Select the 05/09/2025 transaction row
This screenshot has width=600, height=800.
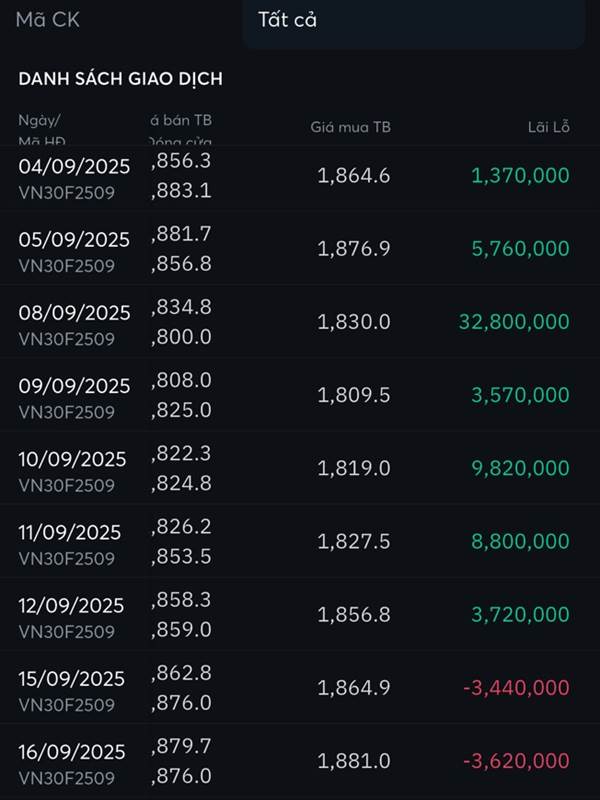pos(300,249)
